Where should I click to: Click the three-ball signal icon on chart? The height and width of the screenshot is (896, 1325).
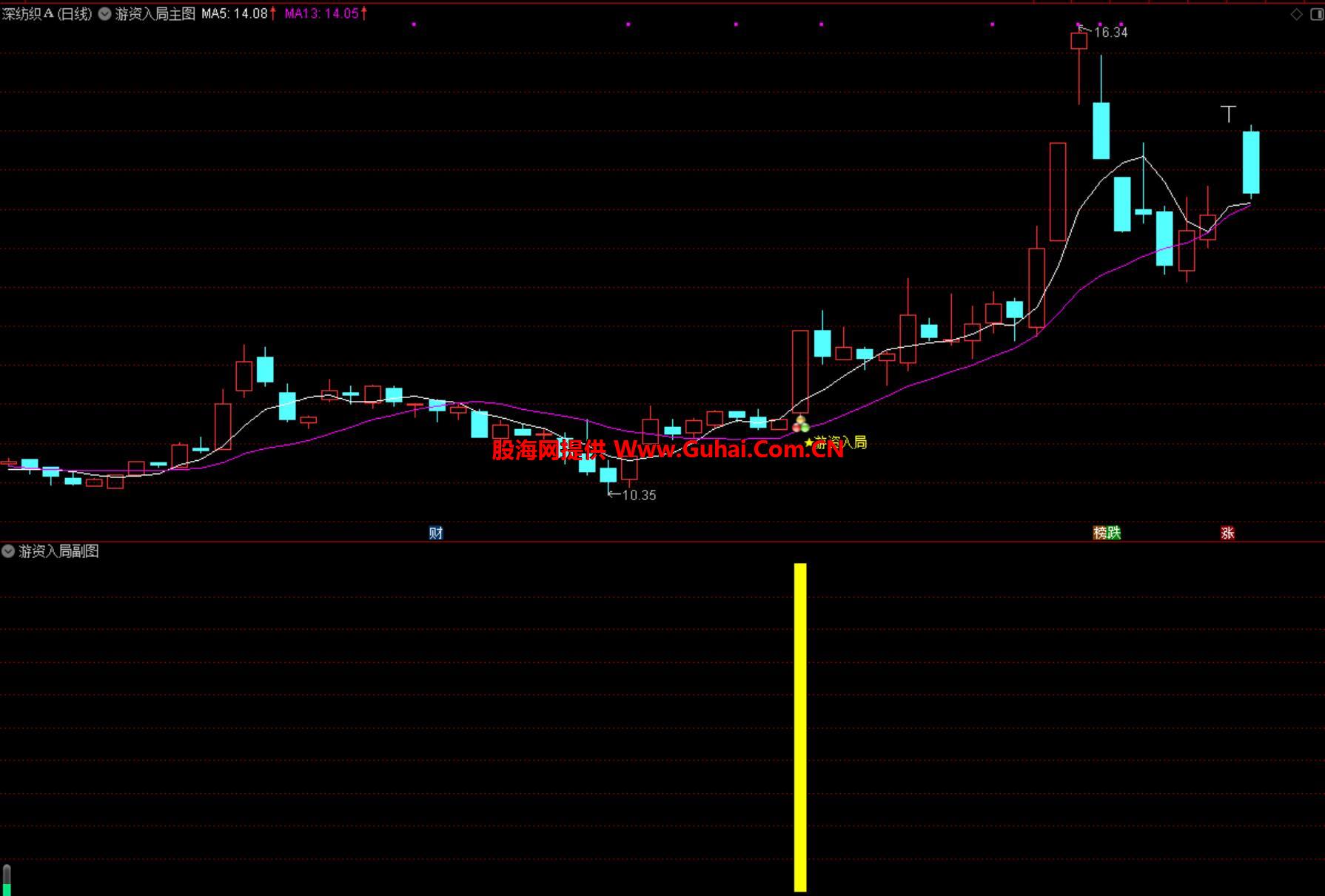point(800,424)
